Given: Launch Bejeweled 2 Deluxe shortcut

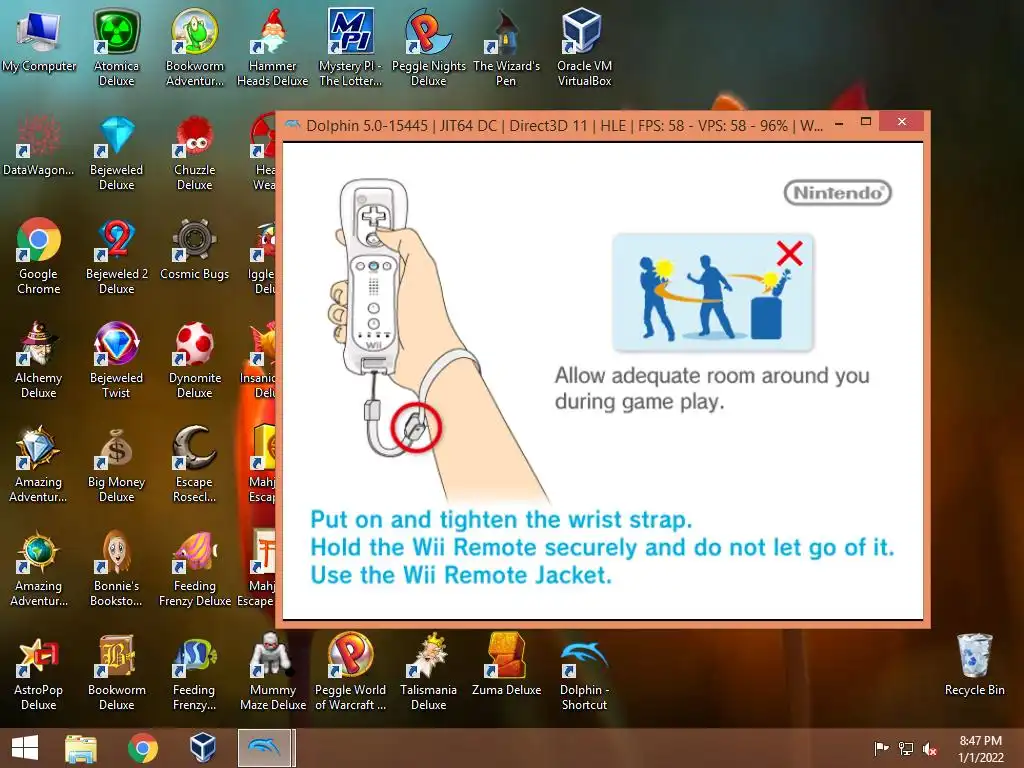Looking at the screenshot, I should [x=116, y=256].
